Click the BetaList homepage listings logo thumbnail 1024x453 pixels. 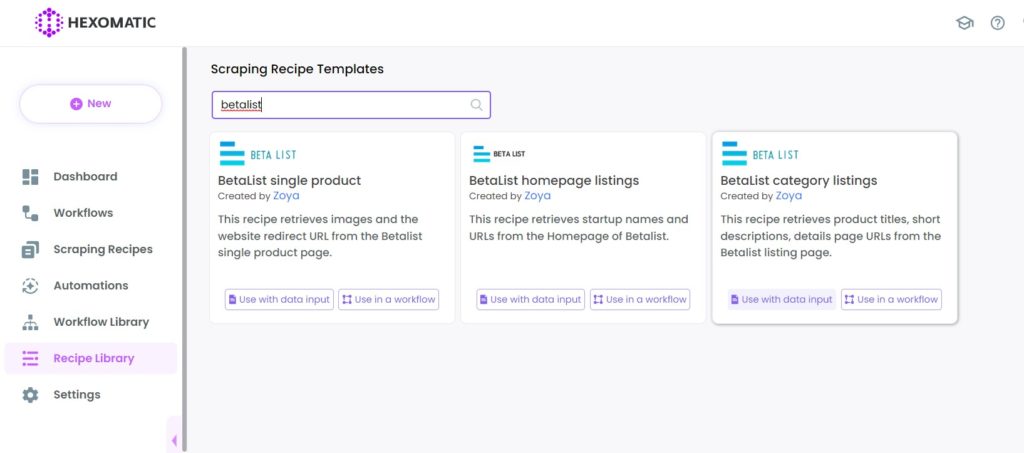click(x=499, y=154)
